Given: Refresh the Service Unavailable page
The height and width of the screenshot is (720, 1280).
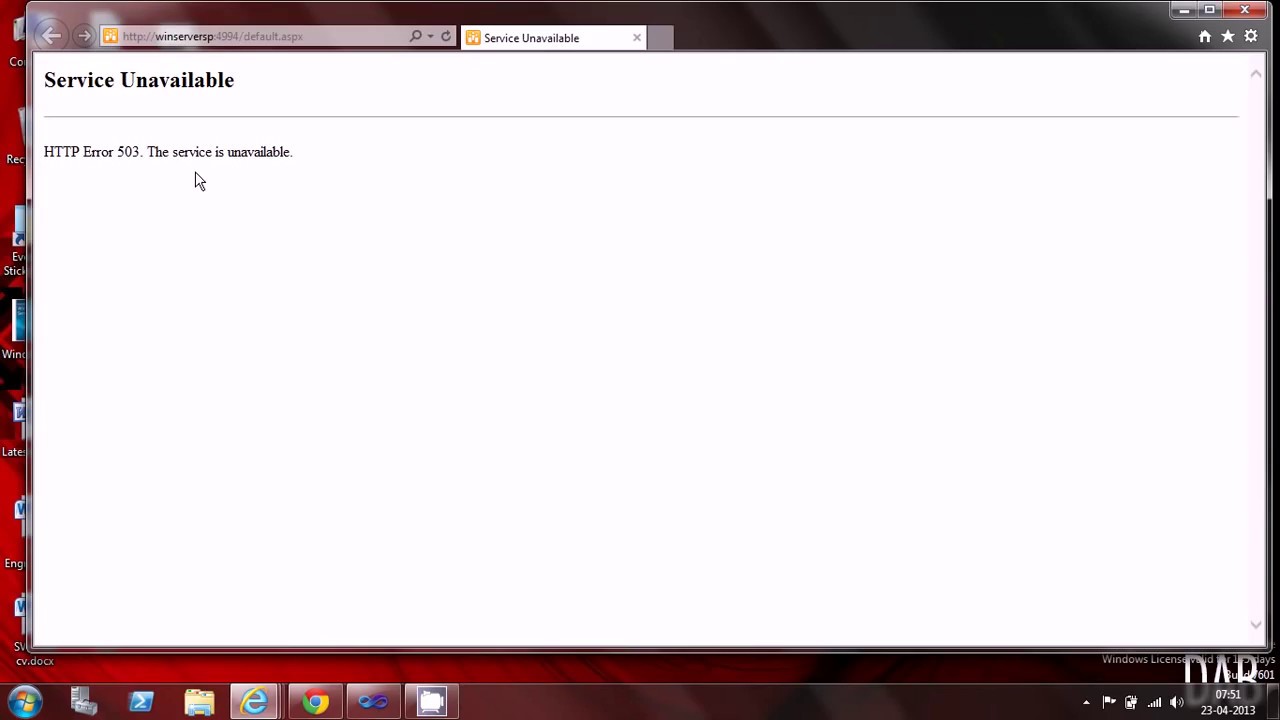Looking at the screenshot, I should (x=446, y=36).
